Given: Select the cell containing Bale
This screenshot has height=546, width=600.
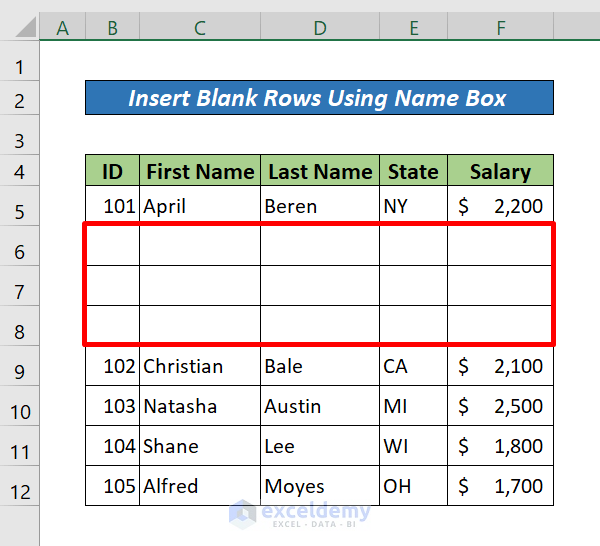Looking at the screenshot, I should pyautogui.click(x=320, y=367).
